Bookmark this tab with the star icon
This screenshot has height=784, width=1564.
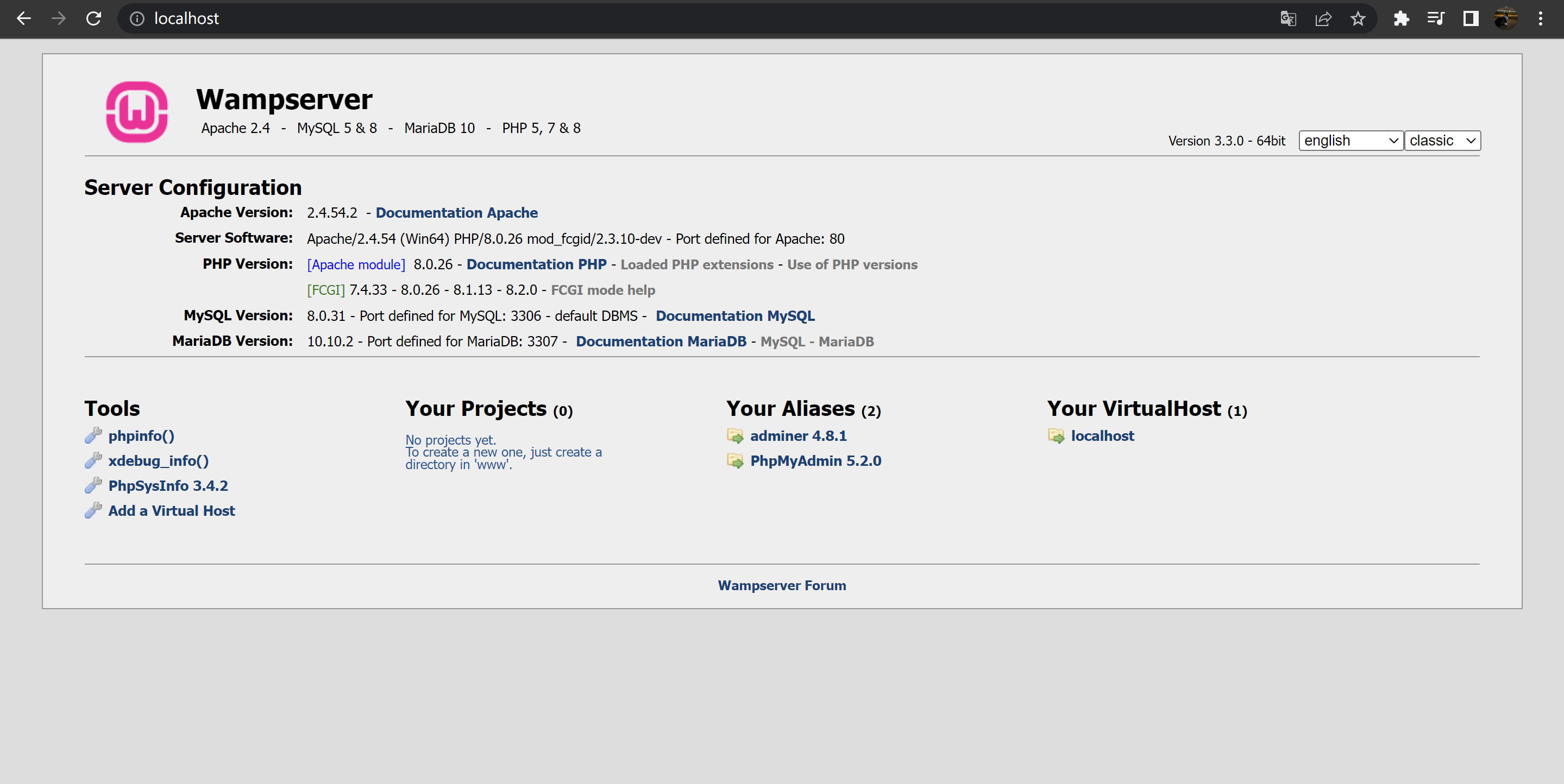click(1358, 19)
